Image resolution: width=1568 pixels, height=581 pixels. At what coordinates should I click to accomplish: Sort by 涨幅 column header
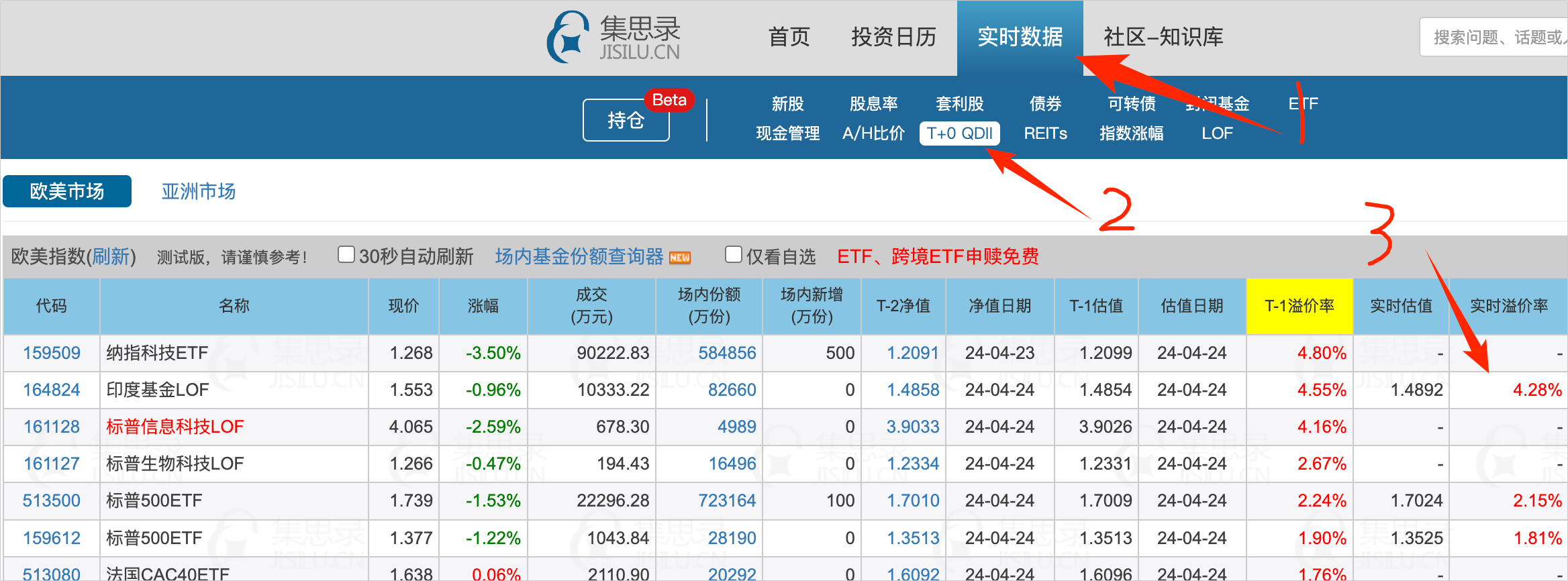tap(483, 306)
